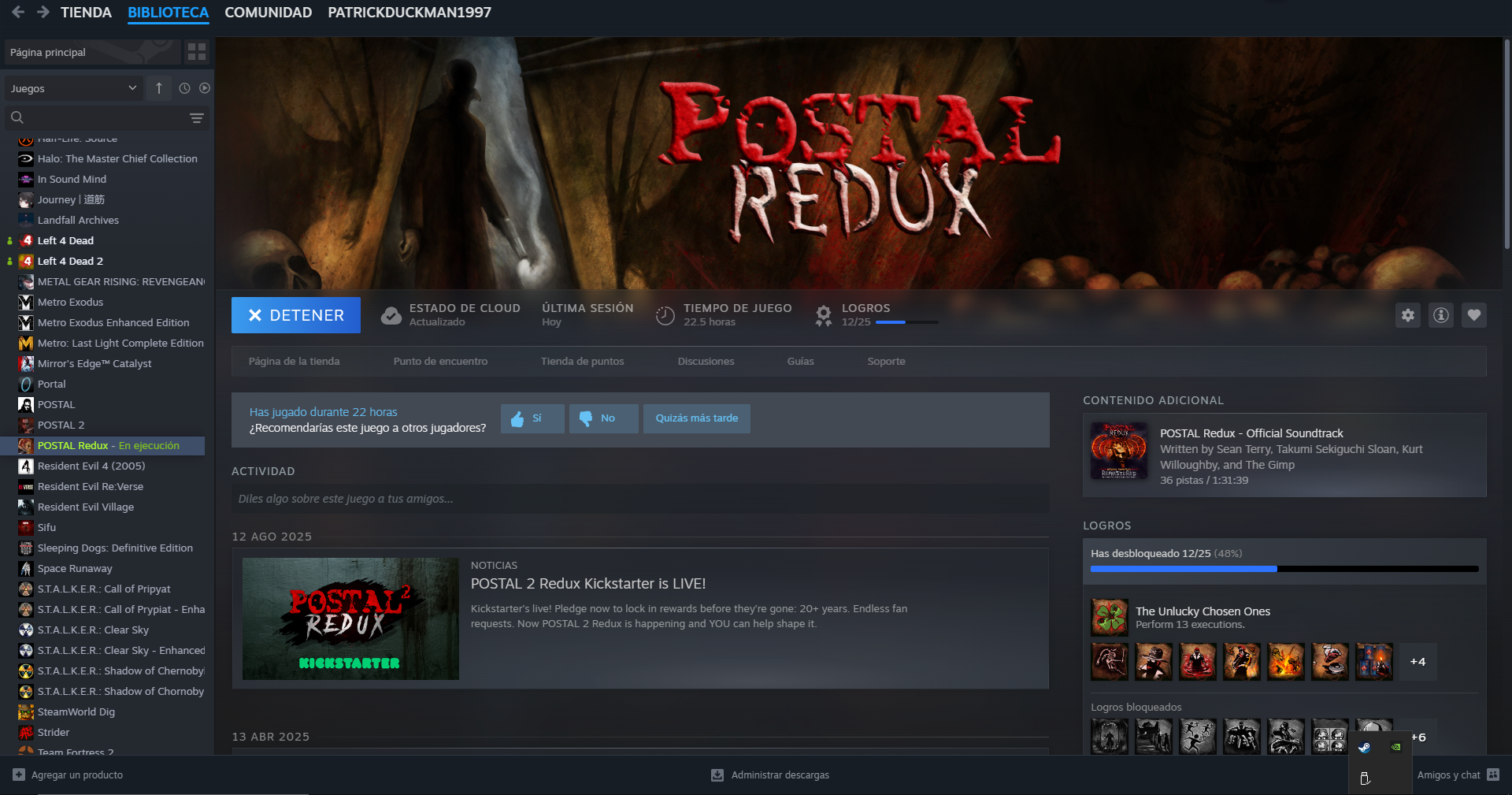Image resolution: width=1512 pixels, height=795 pixels.
Task: Click the back navigation arrow
Action: coord(18,13)
